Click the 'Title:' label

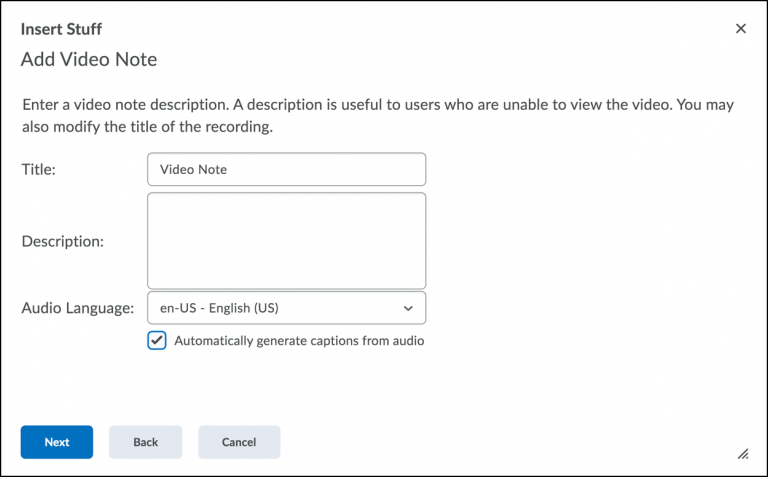click(x=39, y=169)
